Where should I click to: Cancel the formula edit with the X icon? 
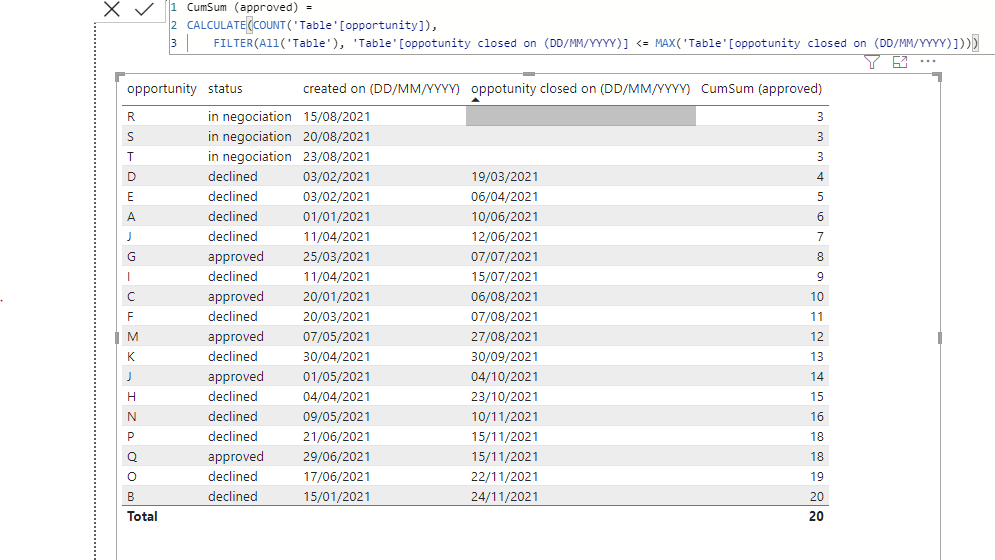click(112, 9)
